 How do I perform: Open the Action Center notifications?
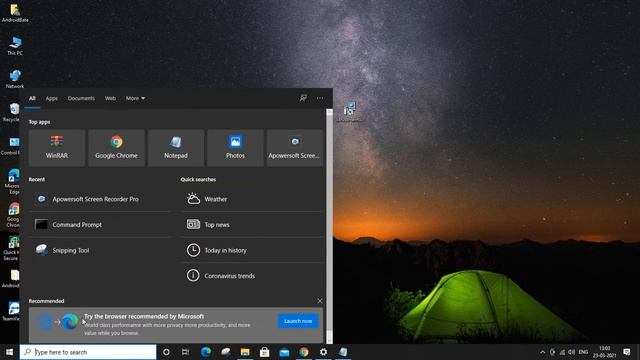pyautogui.click(x=627, y=352)
